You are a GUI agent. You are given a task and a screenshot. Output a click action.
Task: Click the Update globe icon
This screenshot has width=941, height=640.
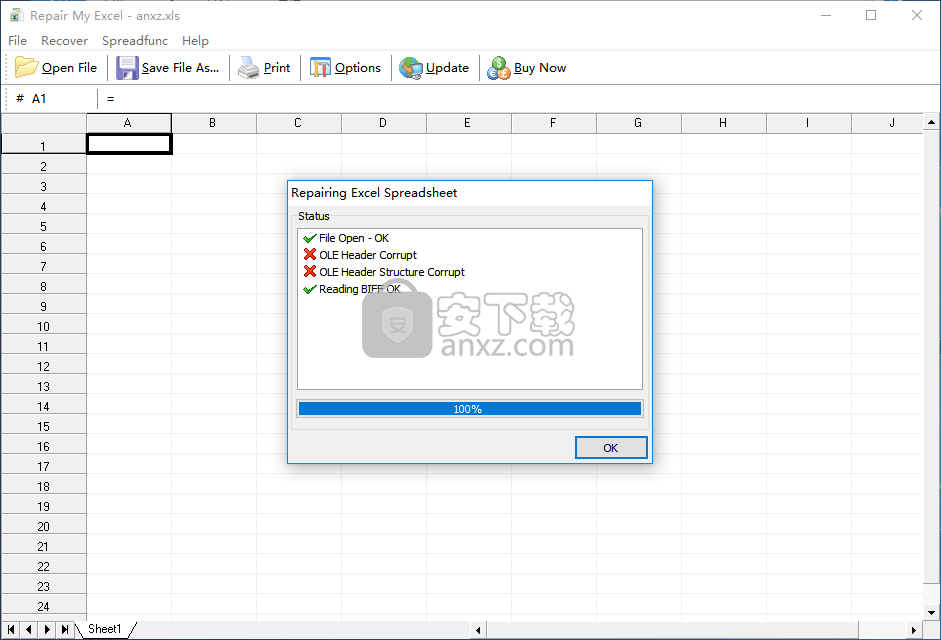coord(411,68)
